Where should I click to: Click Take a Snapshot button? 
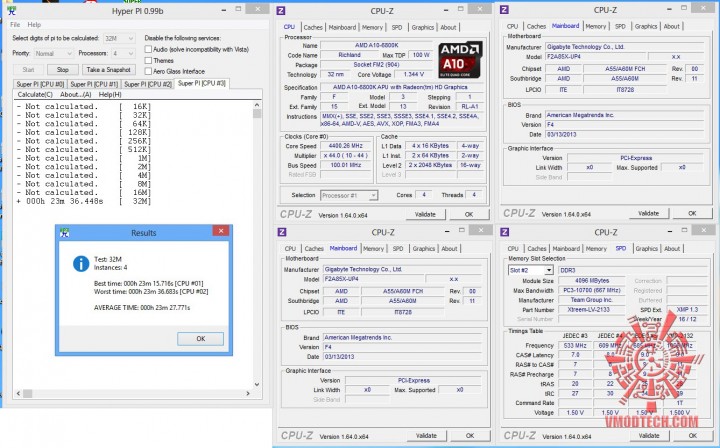[x=108, y=70]
